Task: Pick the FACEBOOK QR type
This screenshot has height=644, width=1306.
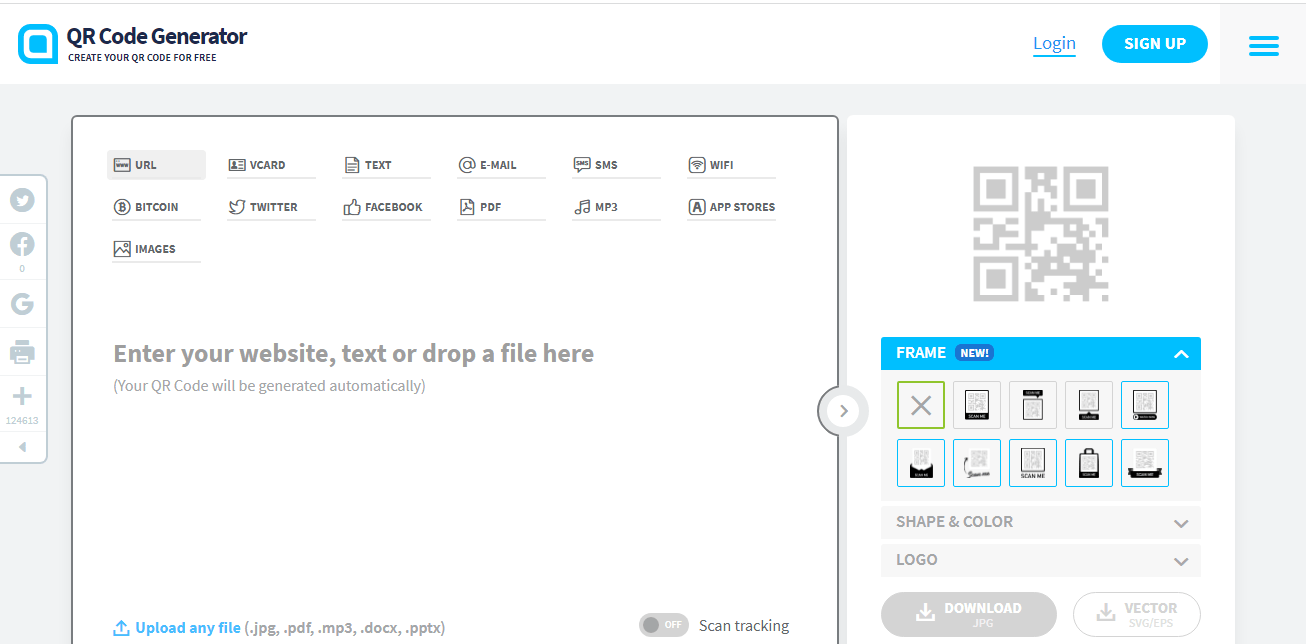Action: pyautogui.click(x=386, y=207)
